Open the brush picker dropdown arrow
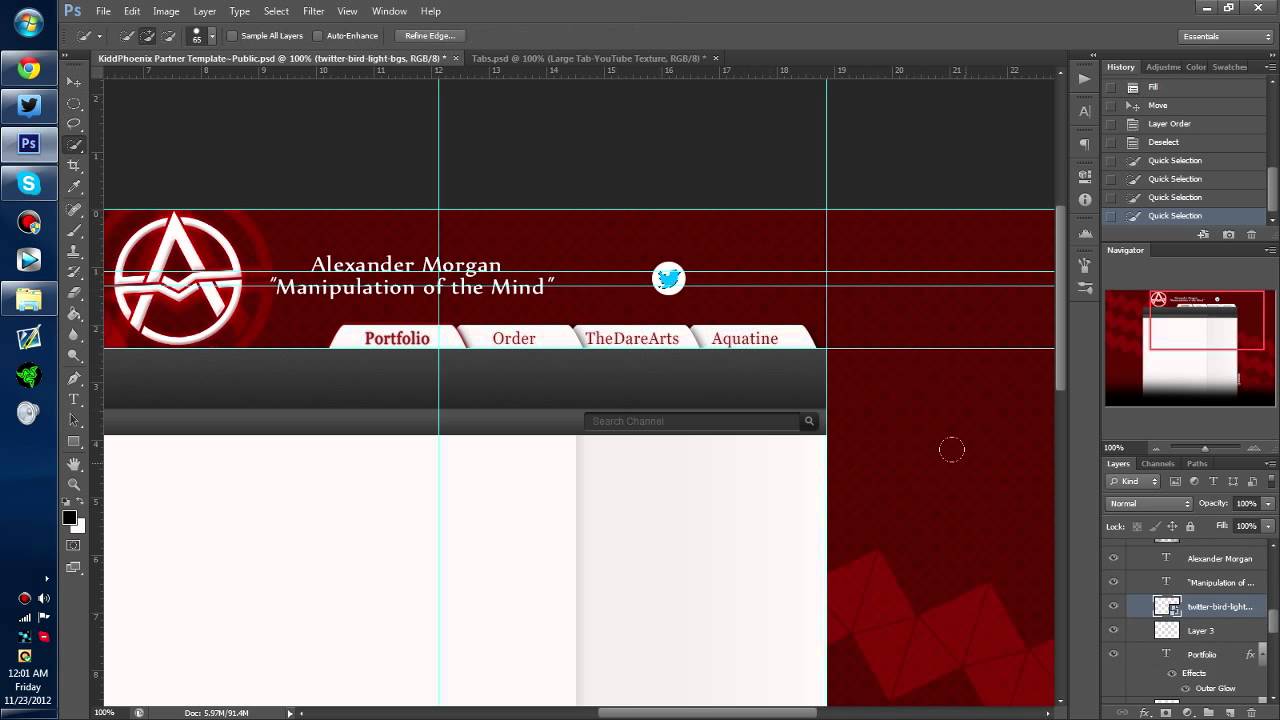Viewport: 1280px width, 720px height. [x=211, y=36]
